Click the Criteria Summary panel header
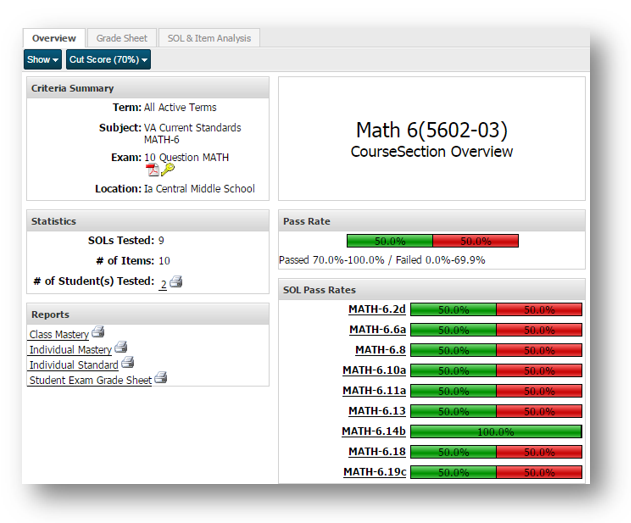This screenshot has height=523, width=631. coord(148,88)
